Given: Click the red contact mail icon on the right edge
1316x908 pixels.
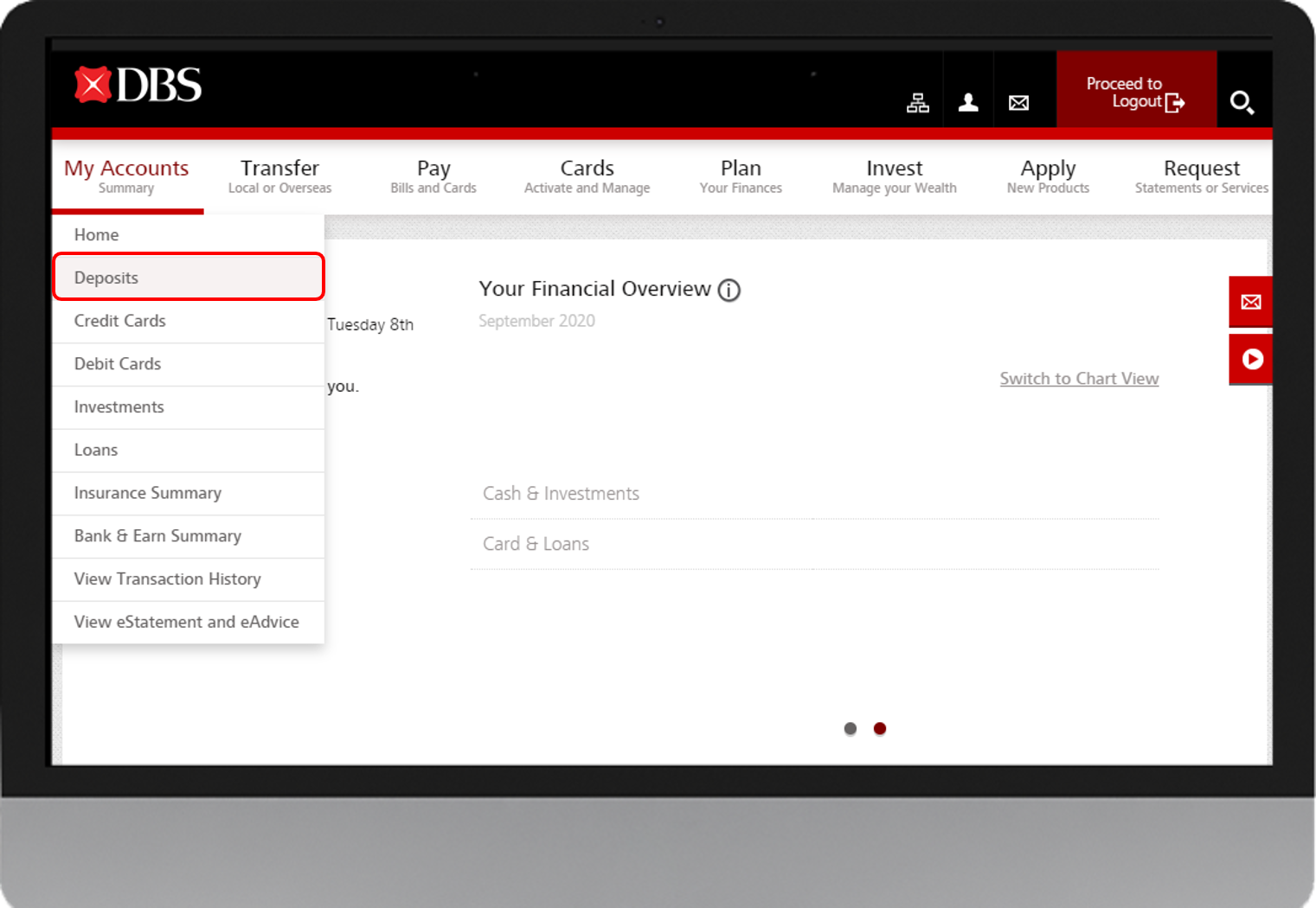Looking at the screenshot, I should click(1250, 302).
